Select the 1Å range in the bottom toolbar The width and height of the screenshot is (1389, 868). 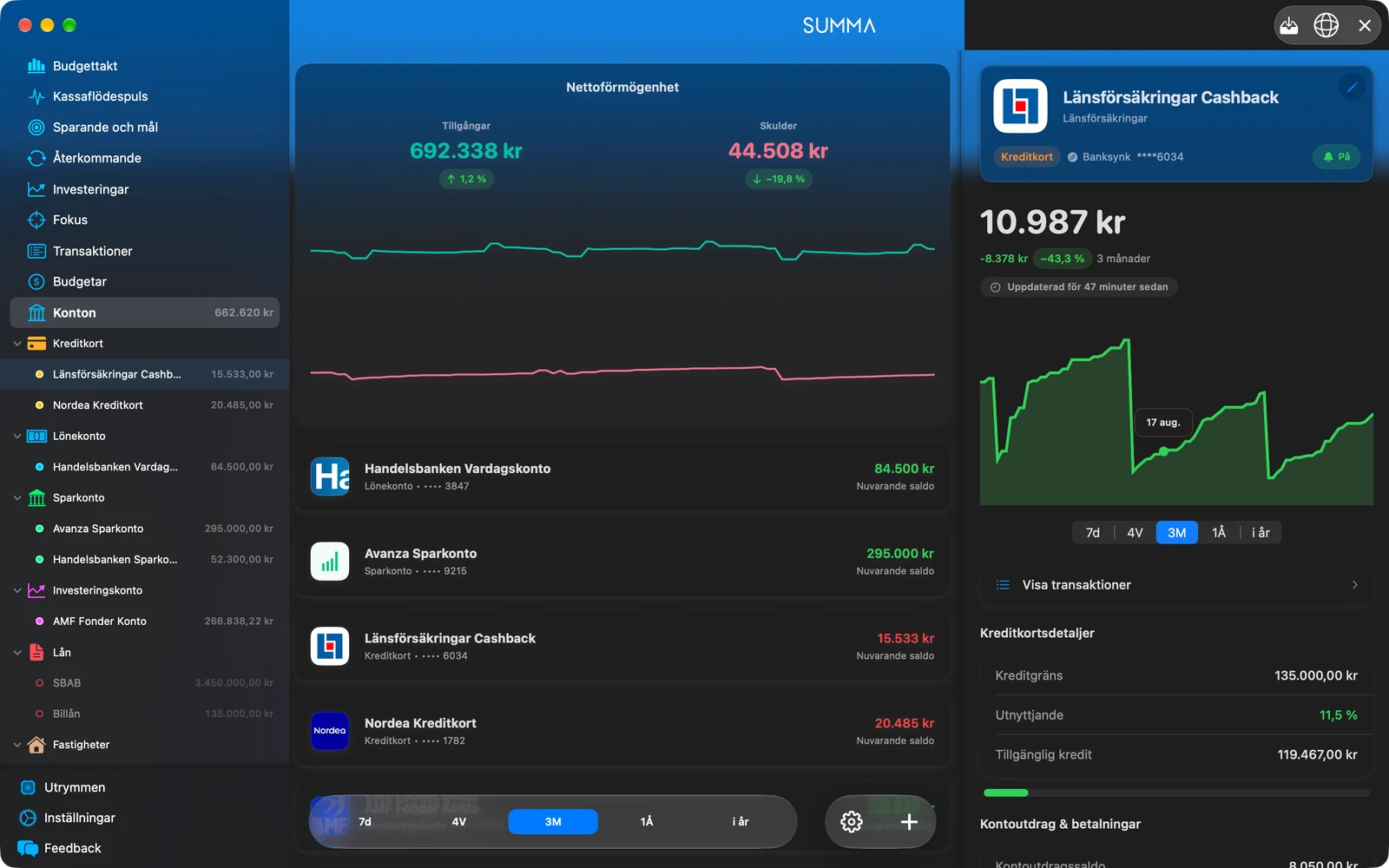click(647, 822)
